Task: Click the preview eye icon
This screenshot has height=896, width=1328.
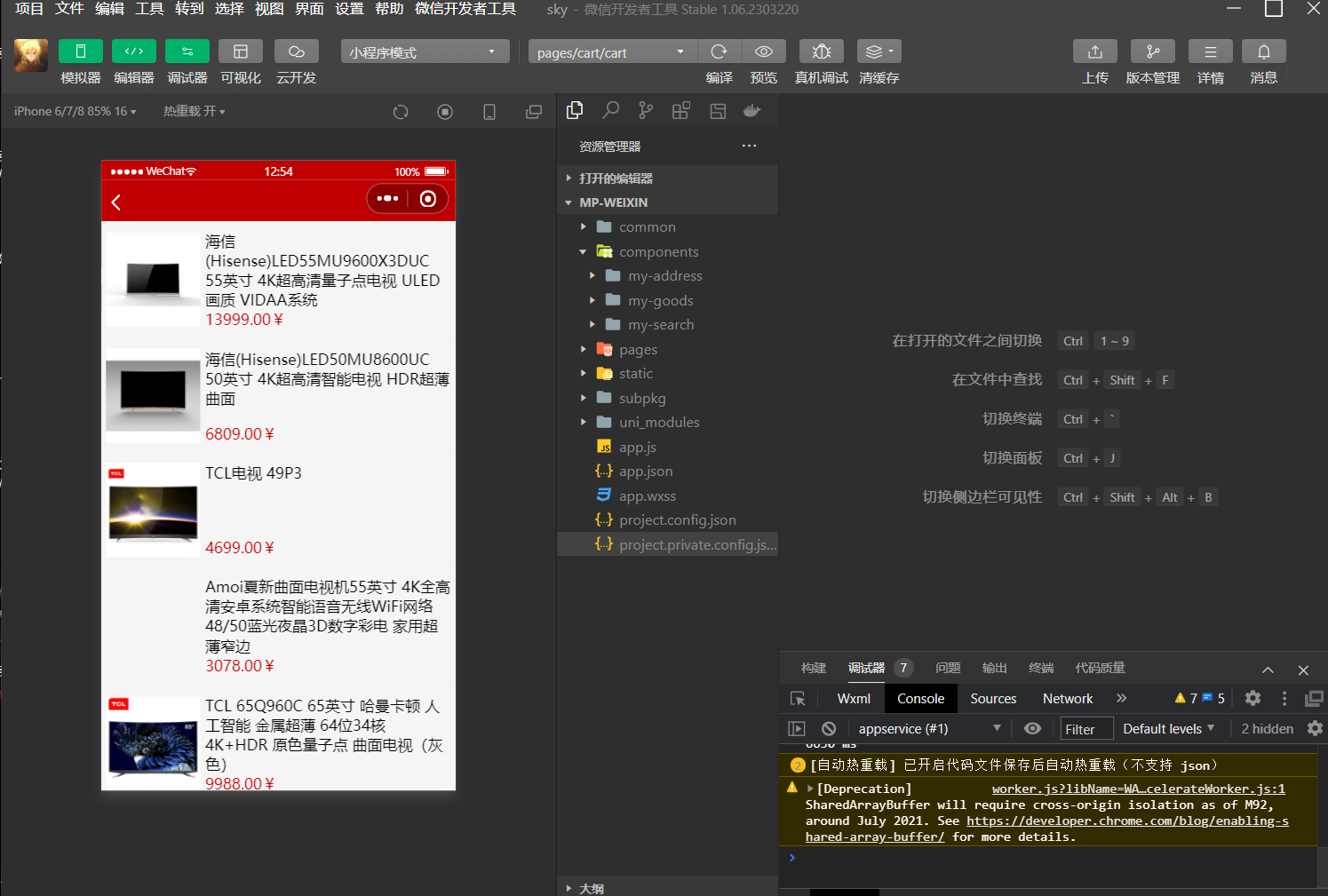Action: 764,52
